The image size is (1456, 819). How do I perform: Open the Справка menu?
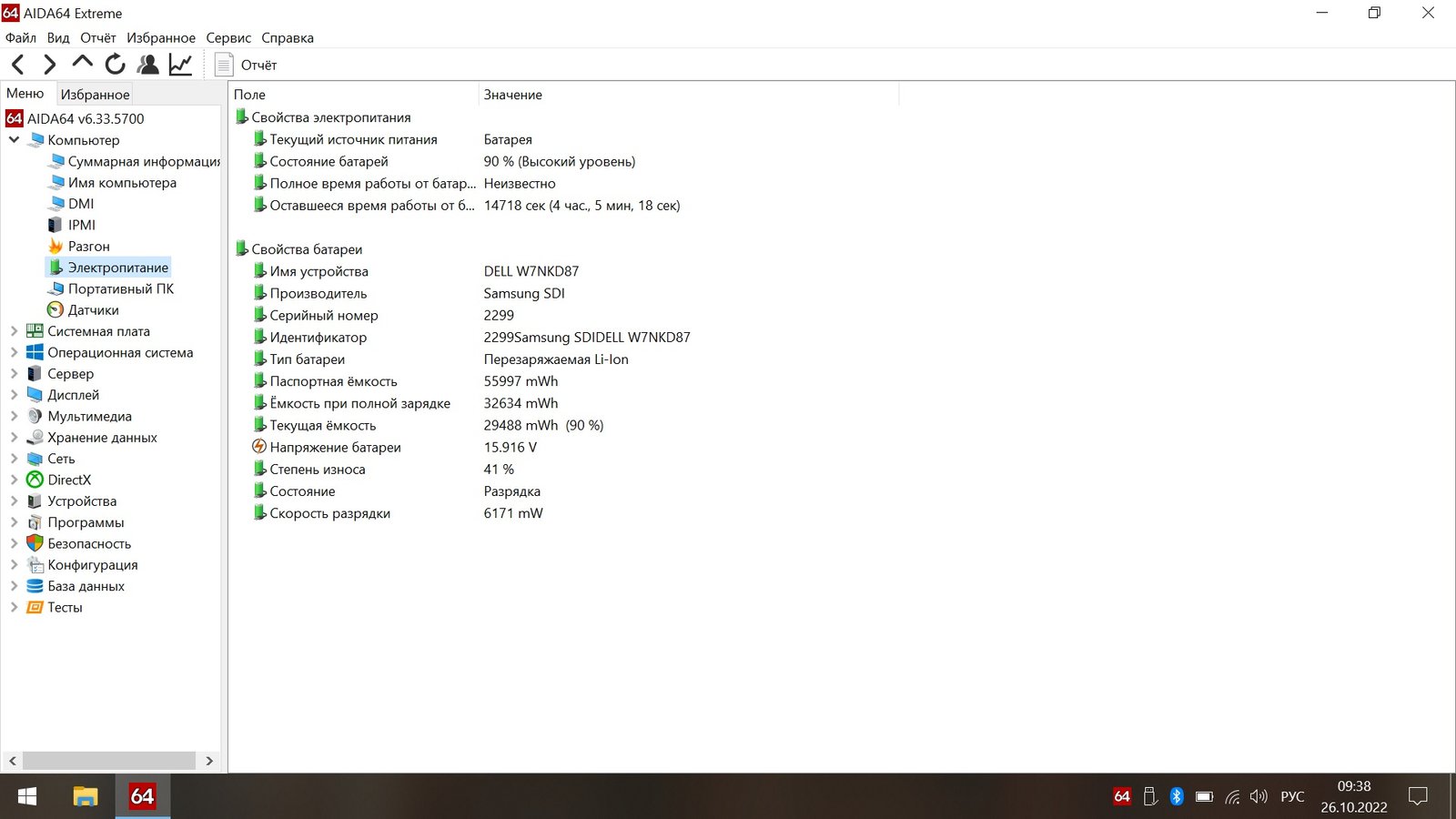[288, 37]
